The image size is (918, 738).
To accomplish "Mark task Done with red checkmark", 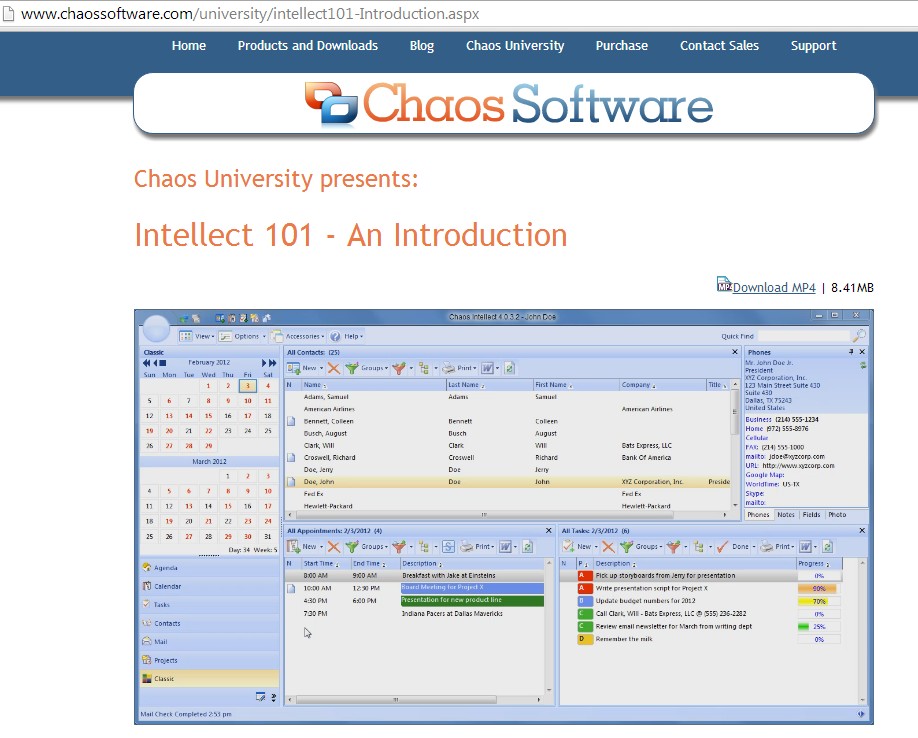I will pyautogui.click(x=722, y=547).
